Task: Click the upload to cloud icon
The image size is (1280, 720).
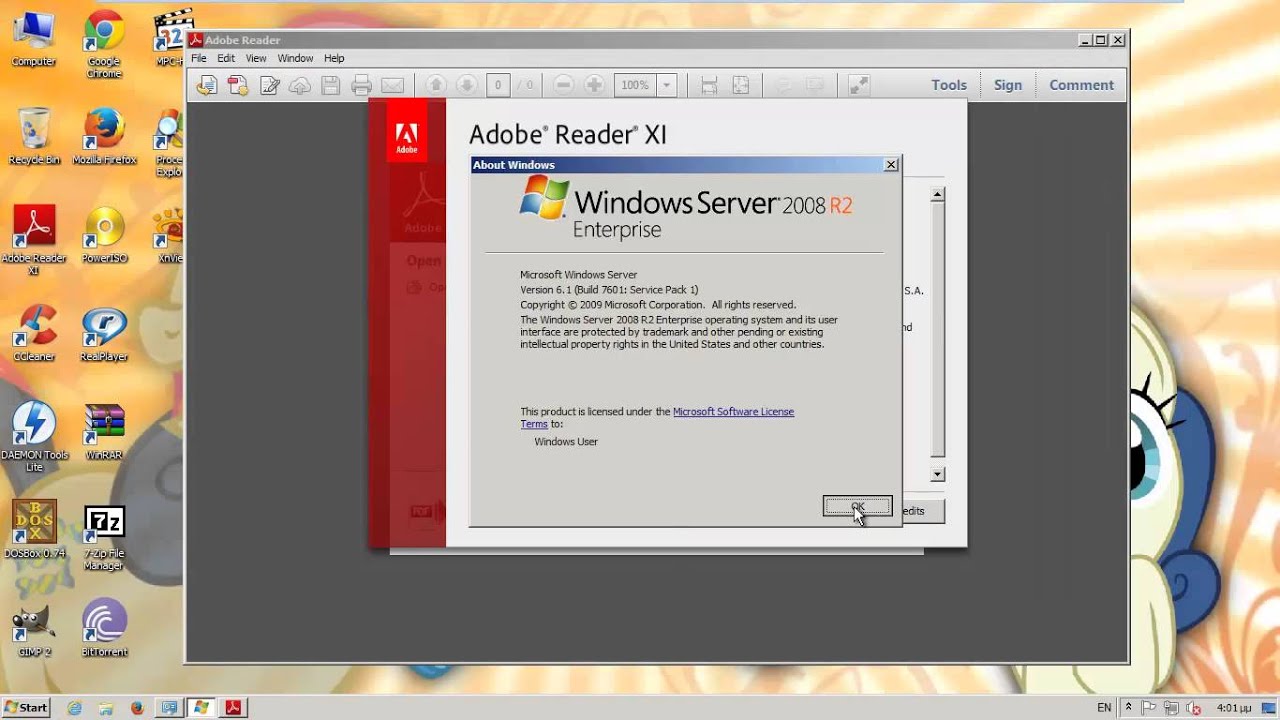Action: coord(300,85)
